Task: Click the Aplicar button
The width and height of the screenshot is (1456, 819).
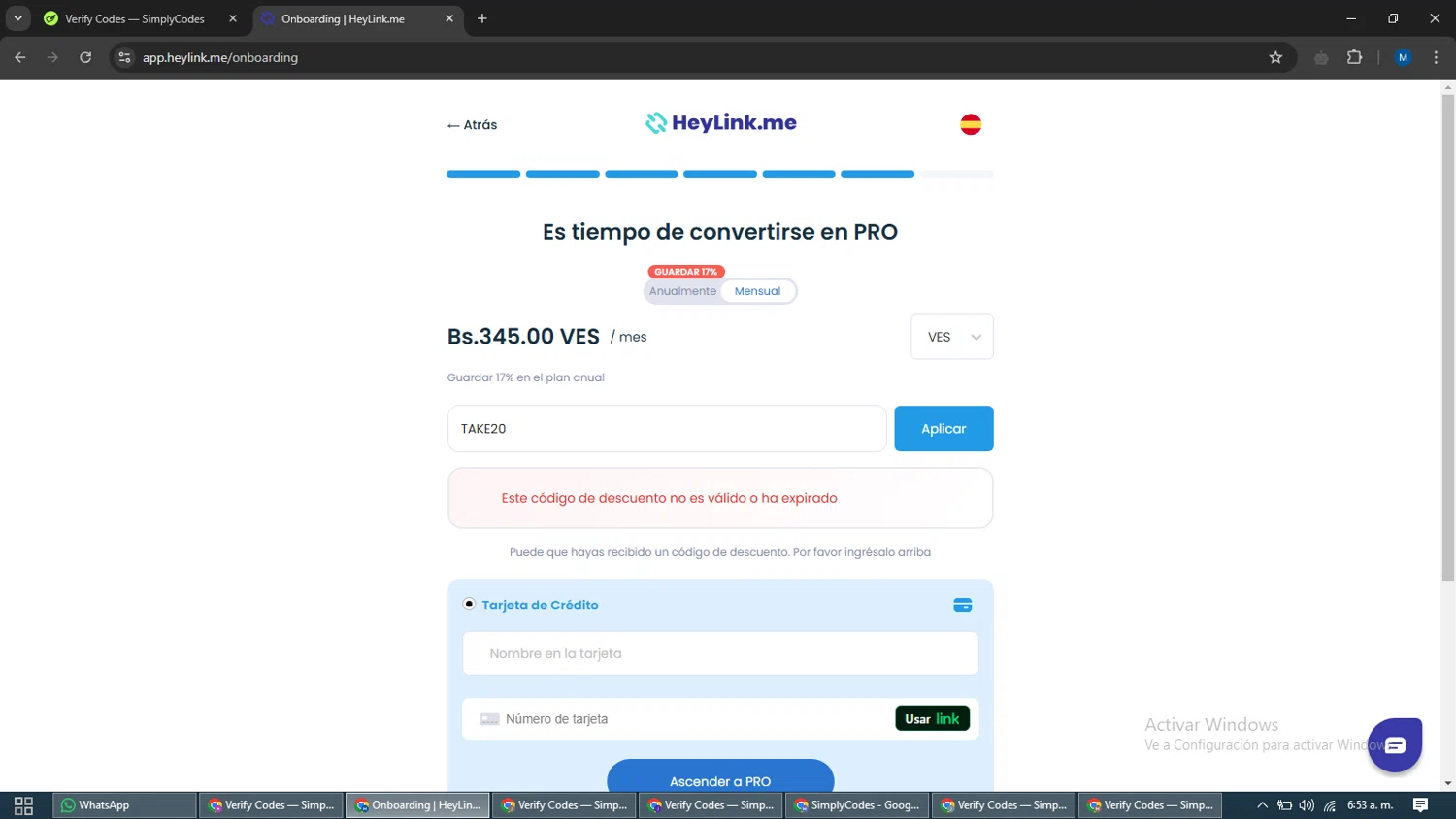Action: coord(943,429)
